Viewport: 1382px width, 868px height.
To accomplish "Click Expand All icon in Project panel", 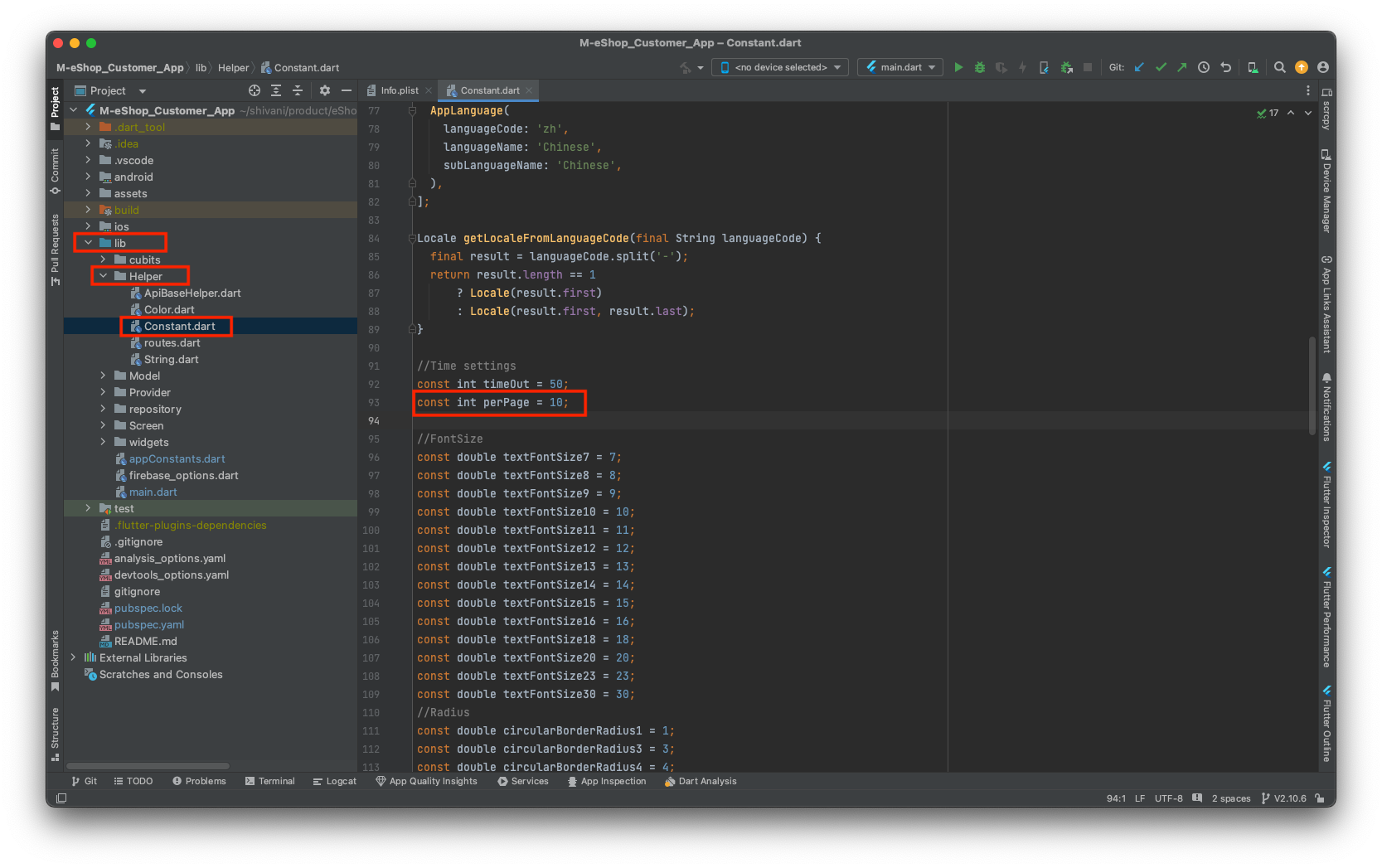I will point(276,90).
